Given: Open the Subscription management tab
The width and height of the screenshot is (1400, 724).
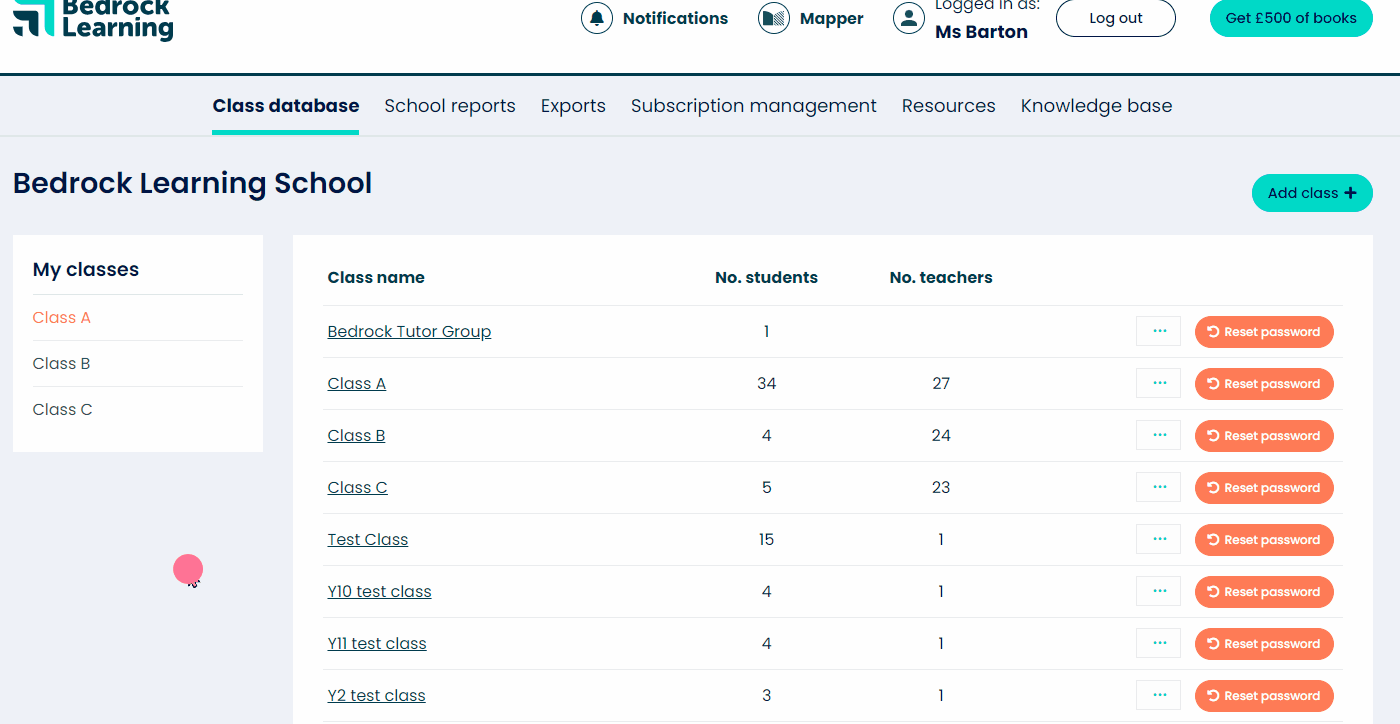Looking at the screenshot, I should (753, 105).
